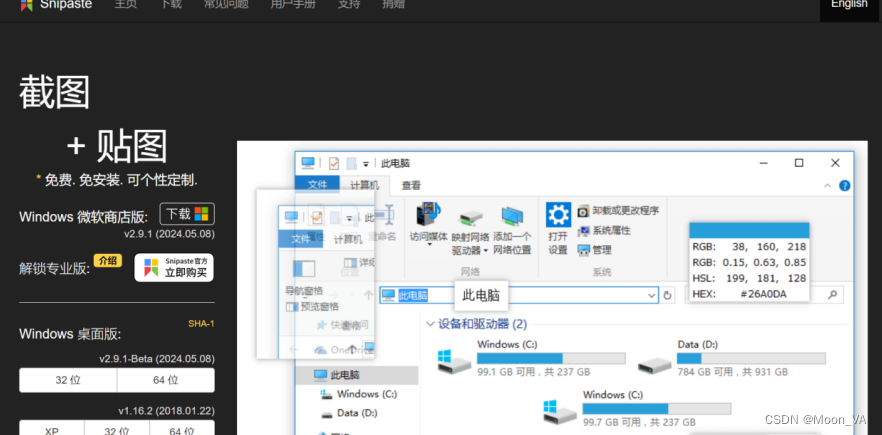882x435 pixels.
Task: Open the SHA-1 link
Action: 201,324
